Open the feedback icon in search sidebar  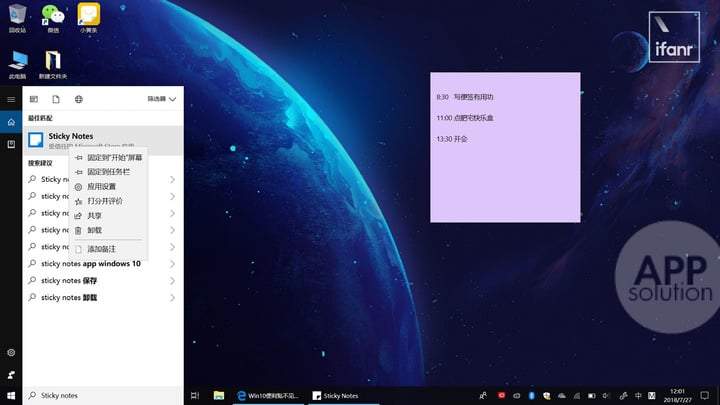[x=11, y=375]
